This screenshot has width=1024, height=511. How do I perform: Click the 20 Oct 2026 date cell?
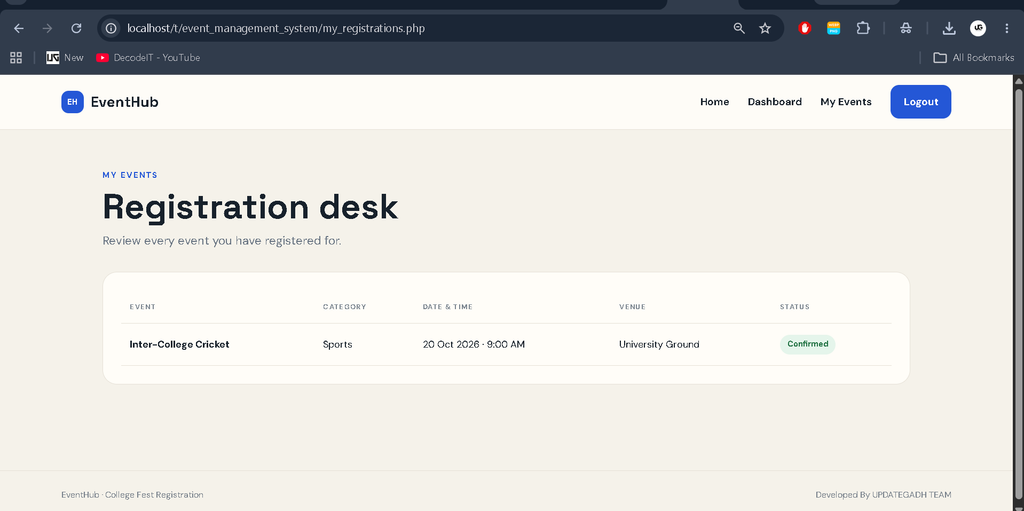tap(473, 344)
